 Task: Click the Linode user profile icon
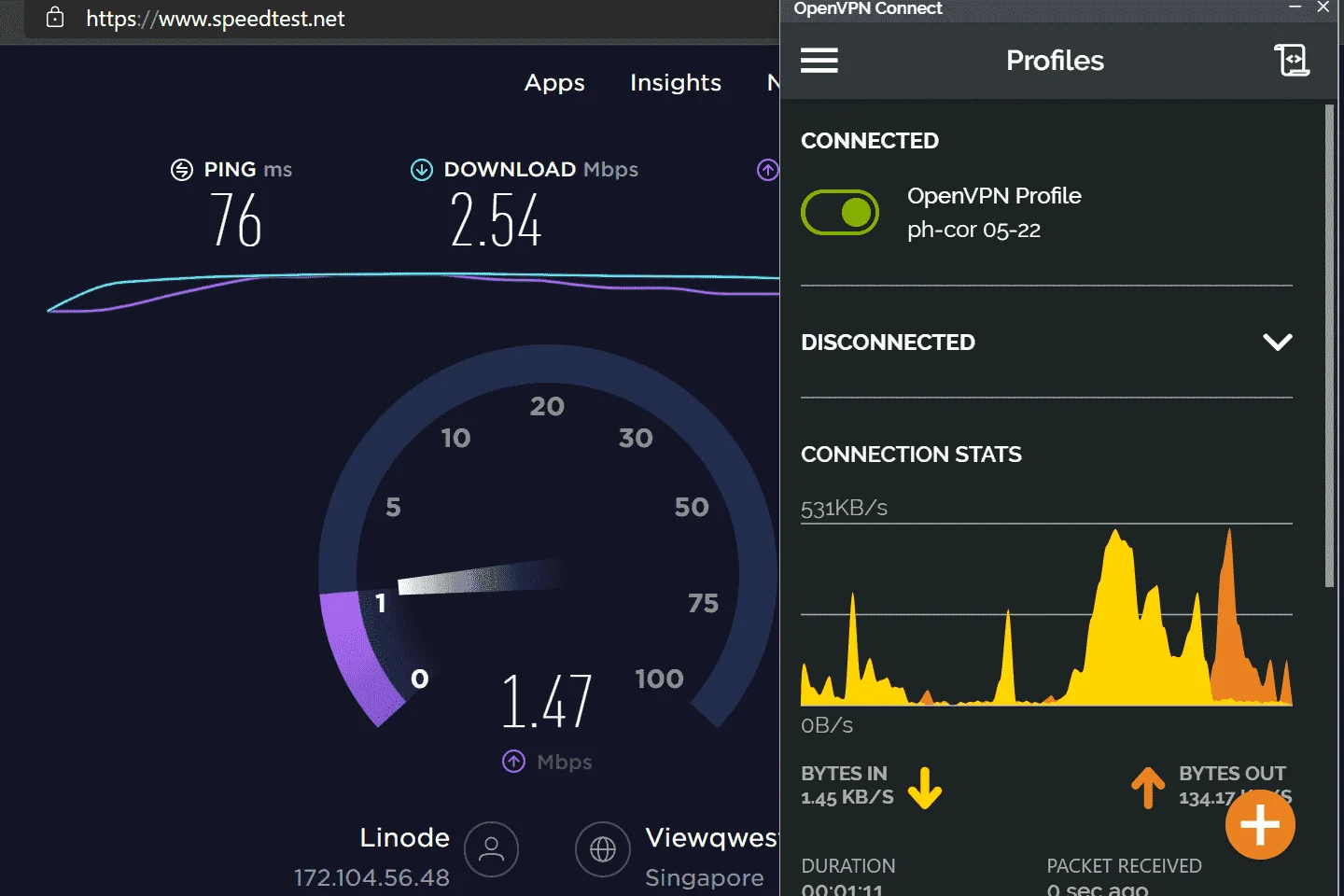pyautogui.click(x=491, y=849)
